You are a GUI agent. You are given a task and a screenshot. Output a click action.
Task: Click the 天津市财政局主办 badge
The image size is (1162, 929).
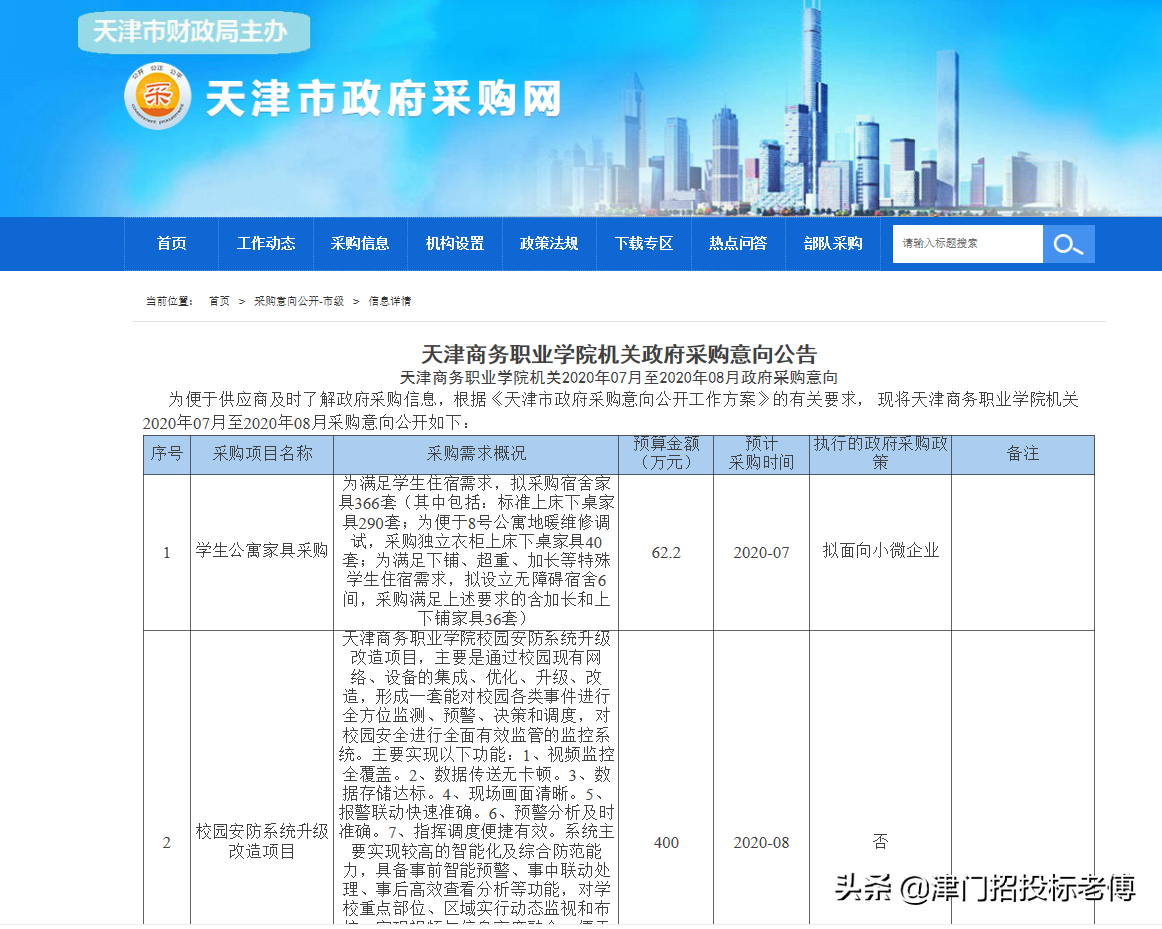click(193, 31)
